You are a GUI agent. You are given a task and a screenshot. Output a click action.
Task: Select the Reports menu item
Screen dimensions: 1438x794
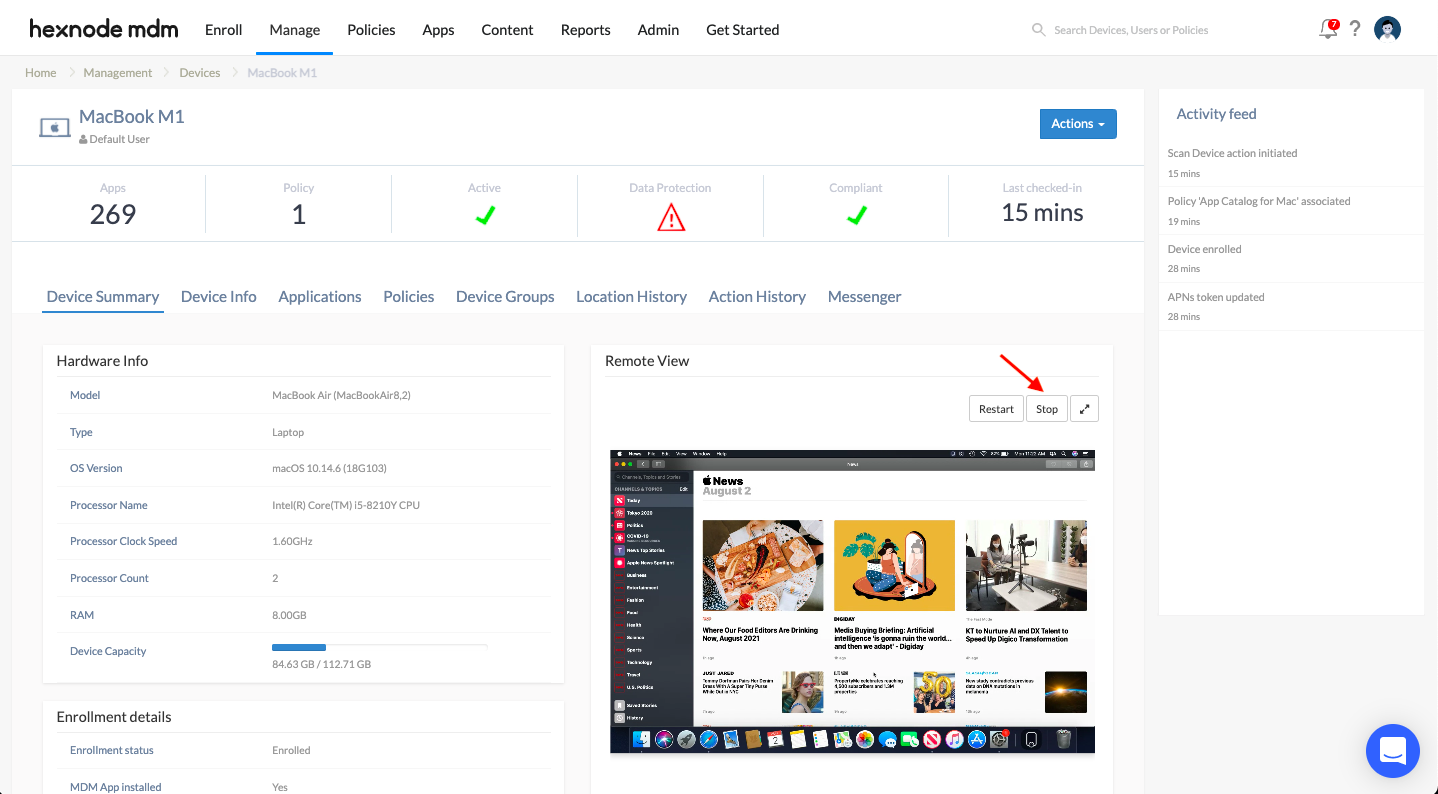(585, 30)
